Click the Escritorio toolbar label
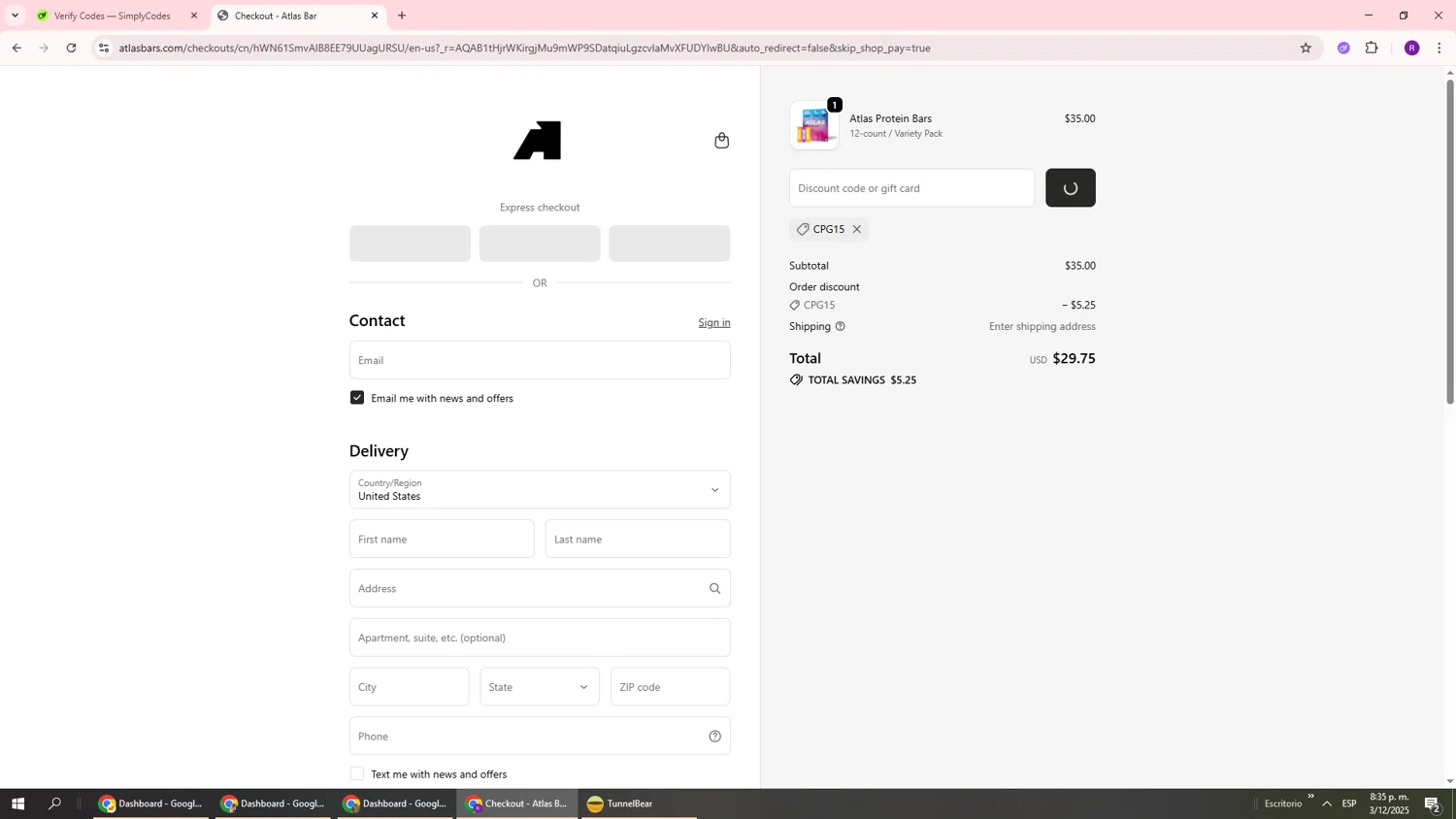The width and height of the screenshot is (1456, 819). coord(1282,803)
